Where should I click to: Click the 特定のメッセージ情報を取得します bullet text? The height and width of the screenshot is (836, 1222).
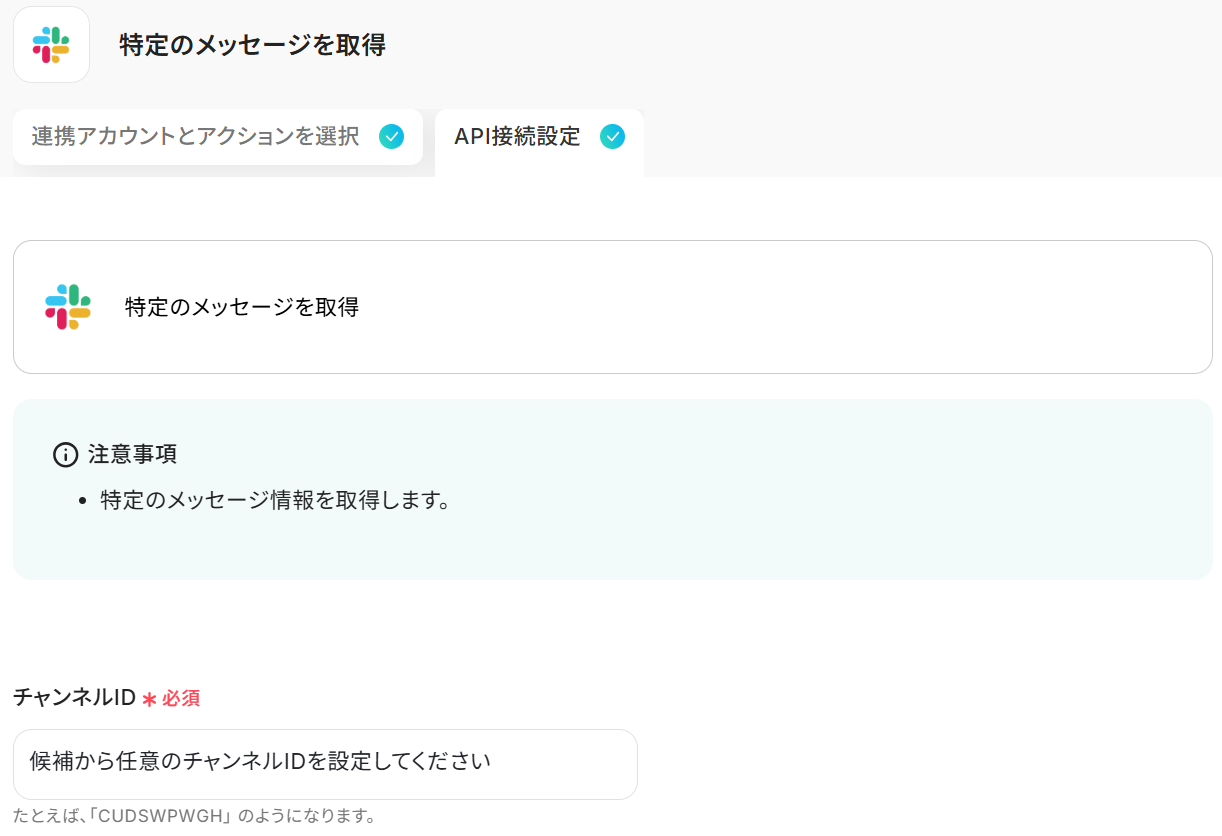tap(275, 500)
